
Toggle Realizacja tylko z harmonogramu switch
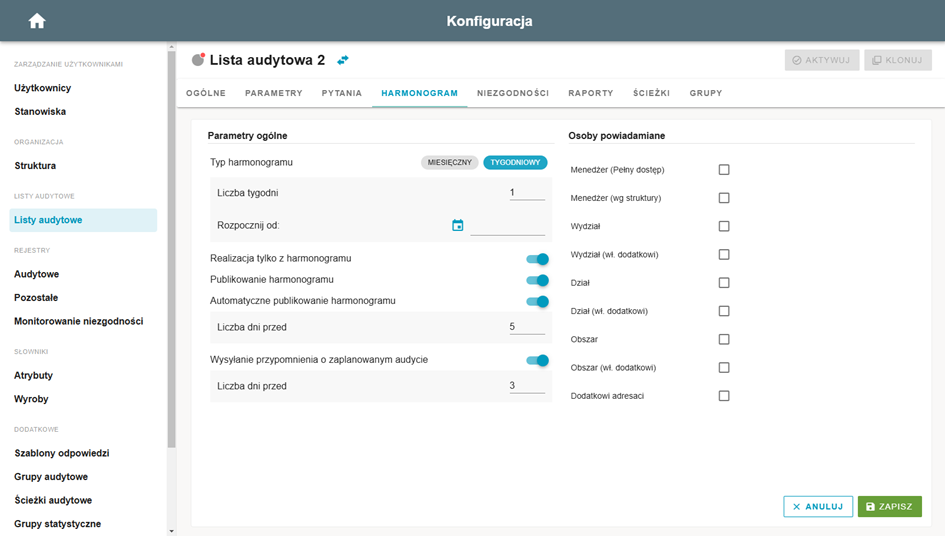tap(537, 259)
